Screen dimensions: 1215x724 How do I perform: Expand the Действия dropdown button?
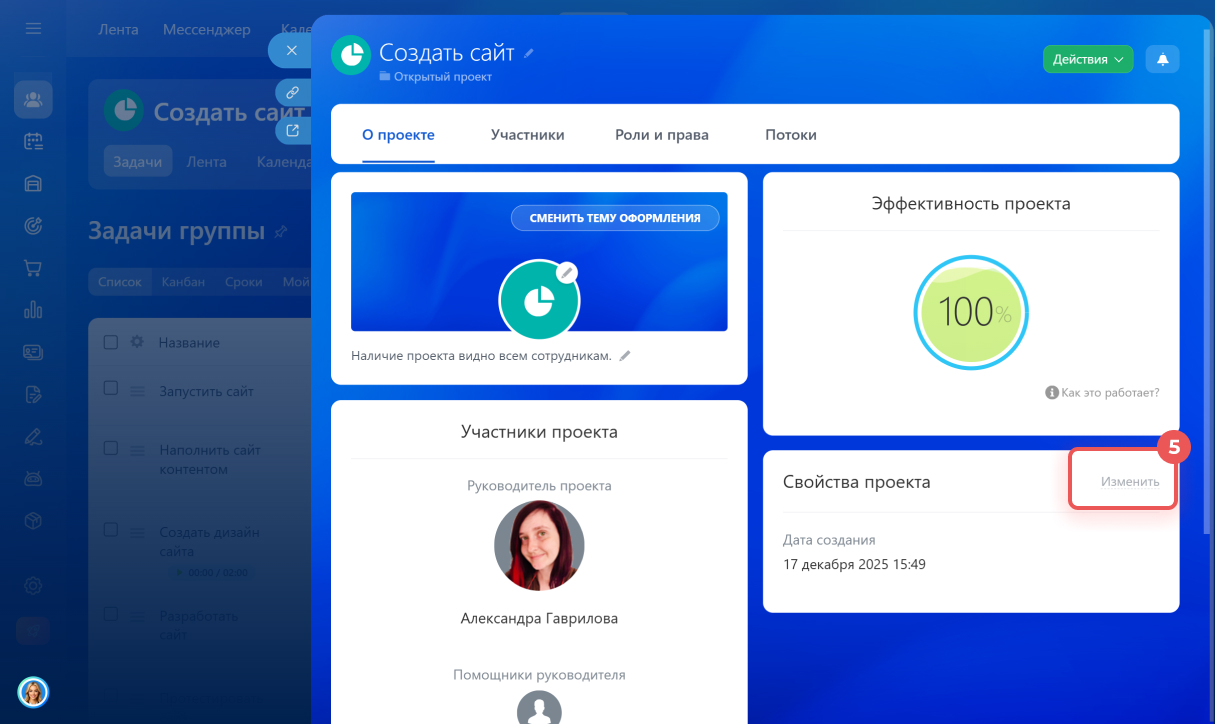pyautogui.click(x=1087, y=59)
